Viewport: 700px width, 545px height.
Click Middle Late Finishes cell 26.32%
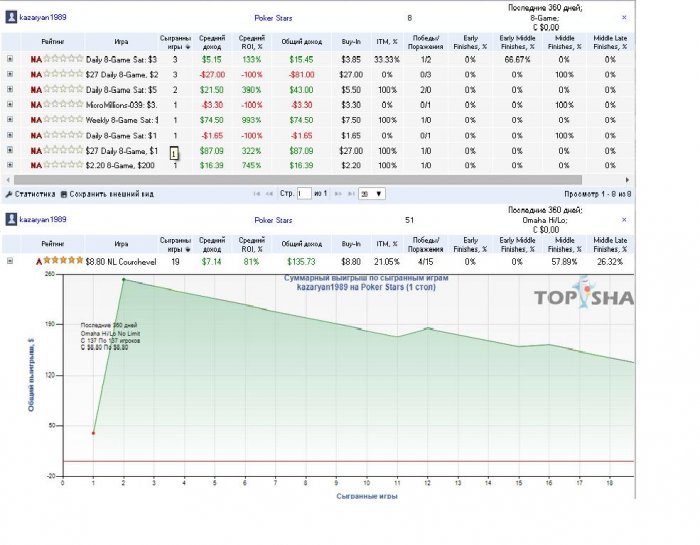pos(610,262)
